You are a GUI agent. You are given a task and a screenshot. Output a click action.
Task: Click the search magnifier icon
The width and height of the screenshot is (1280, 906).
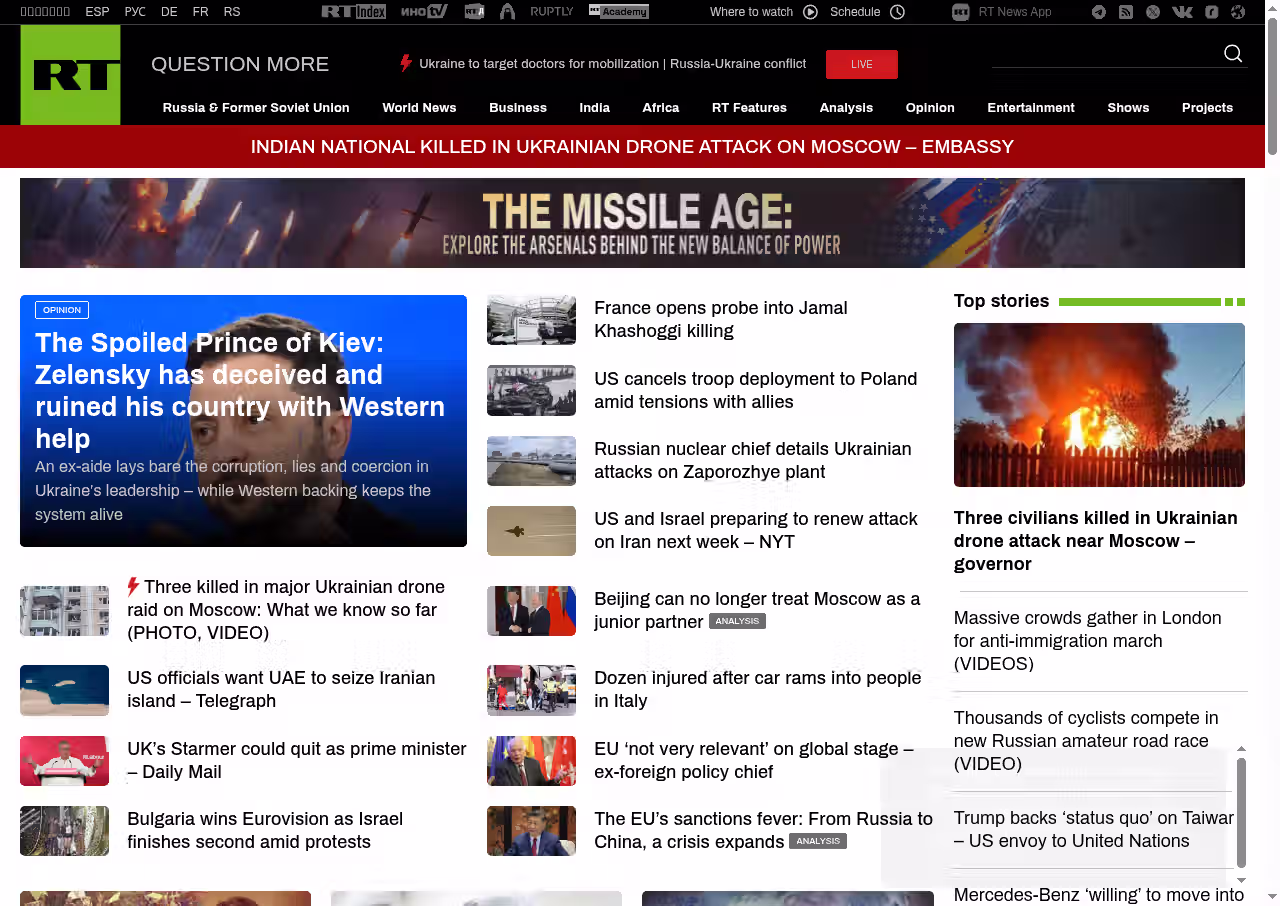click(1233, 54)
